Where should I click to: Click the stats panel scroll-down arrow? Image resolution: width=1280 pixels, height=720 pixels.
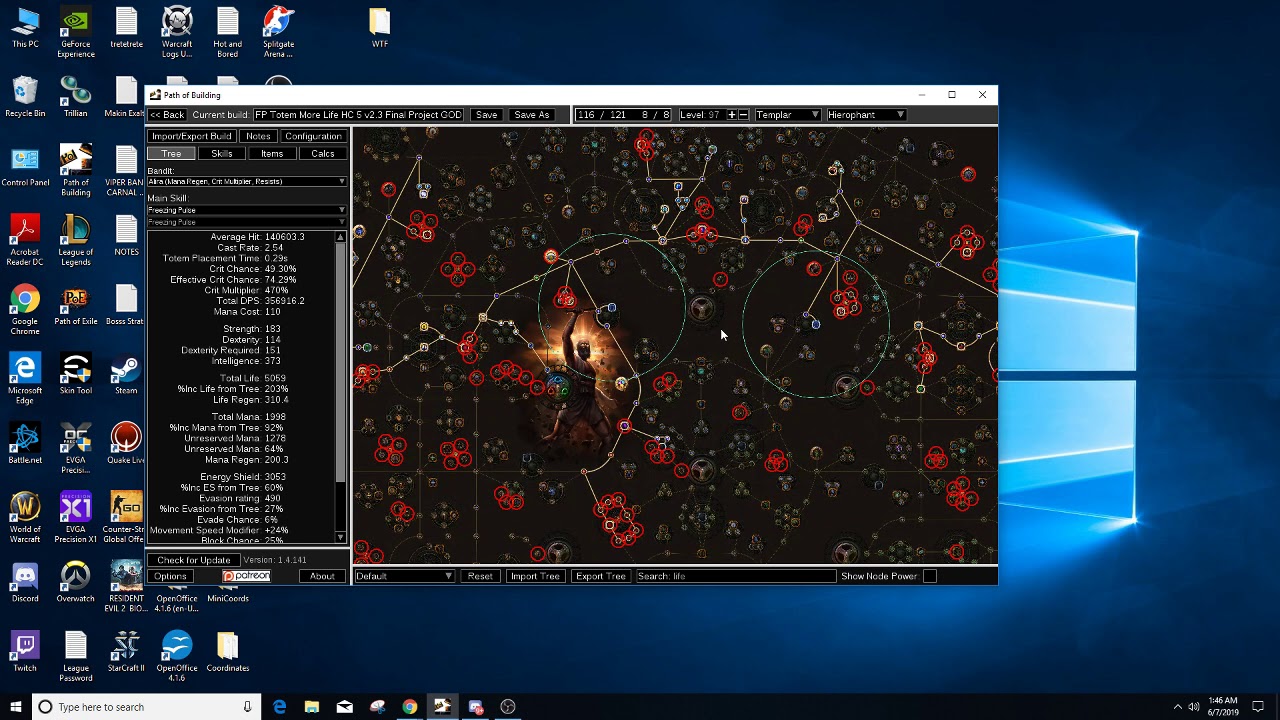point(341,538)
